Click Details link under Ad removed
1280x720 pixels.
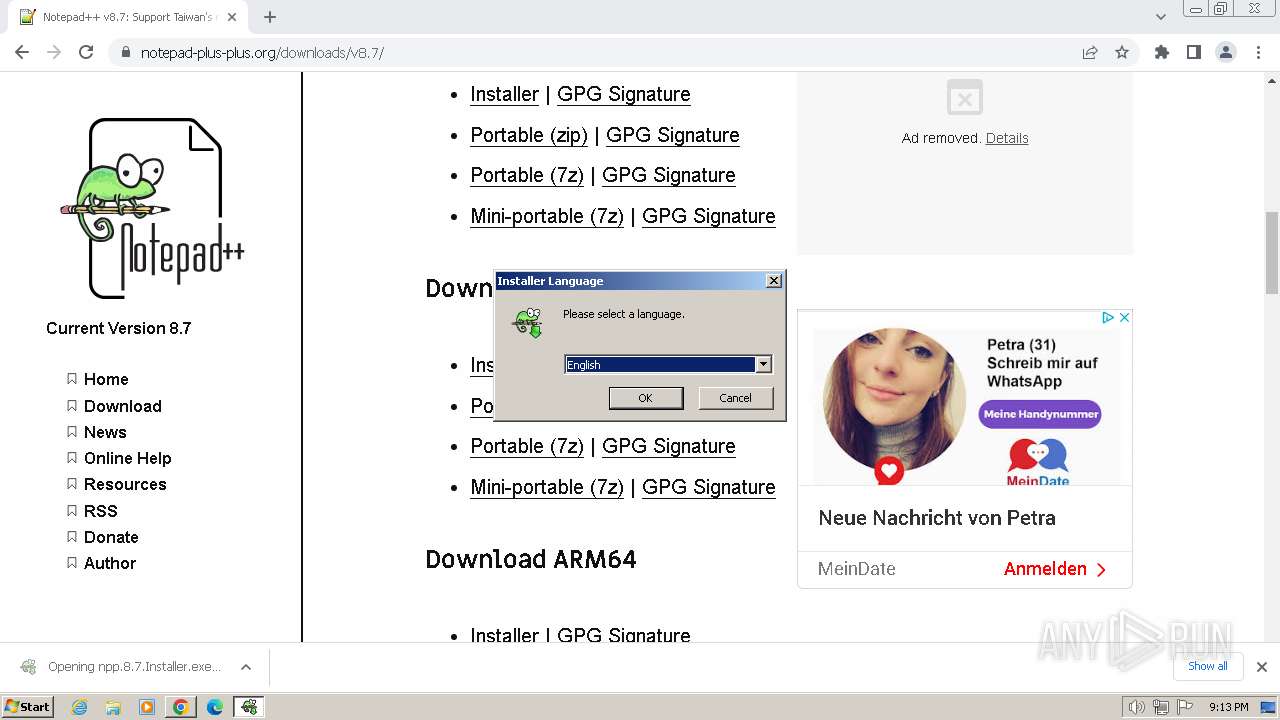tap(1007, 138)
